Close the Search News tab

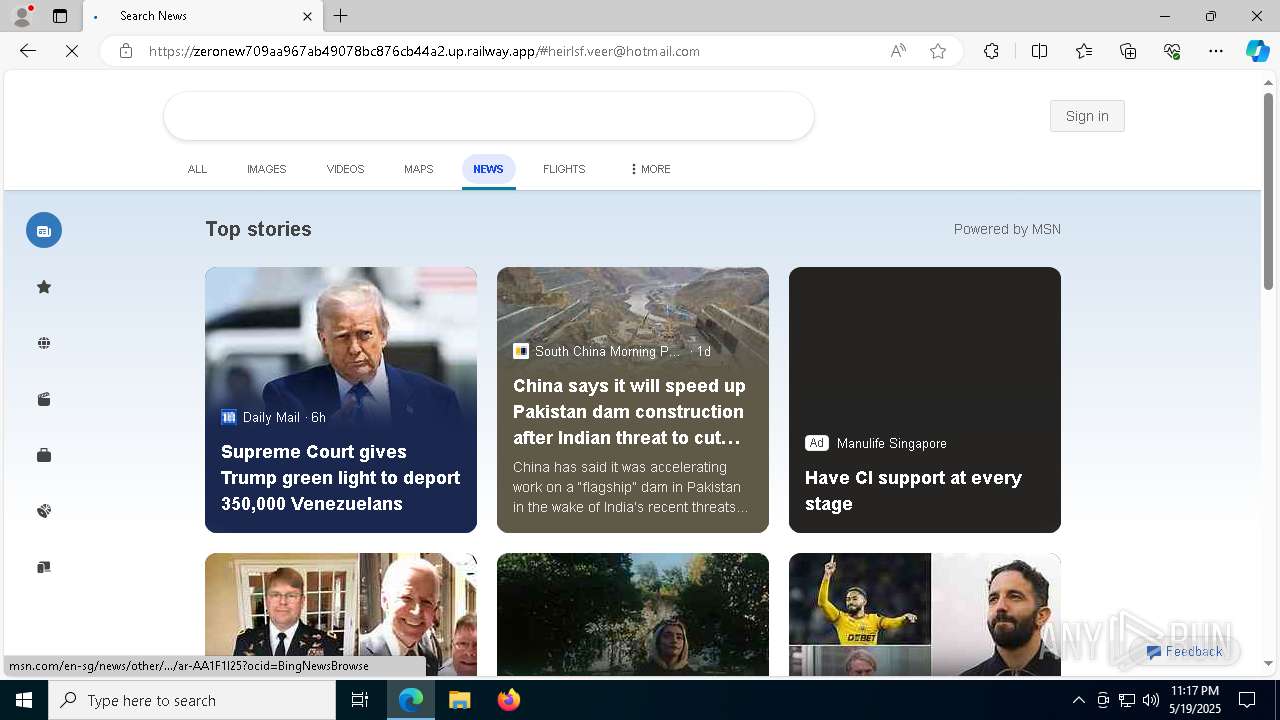pos(307,16)
